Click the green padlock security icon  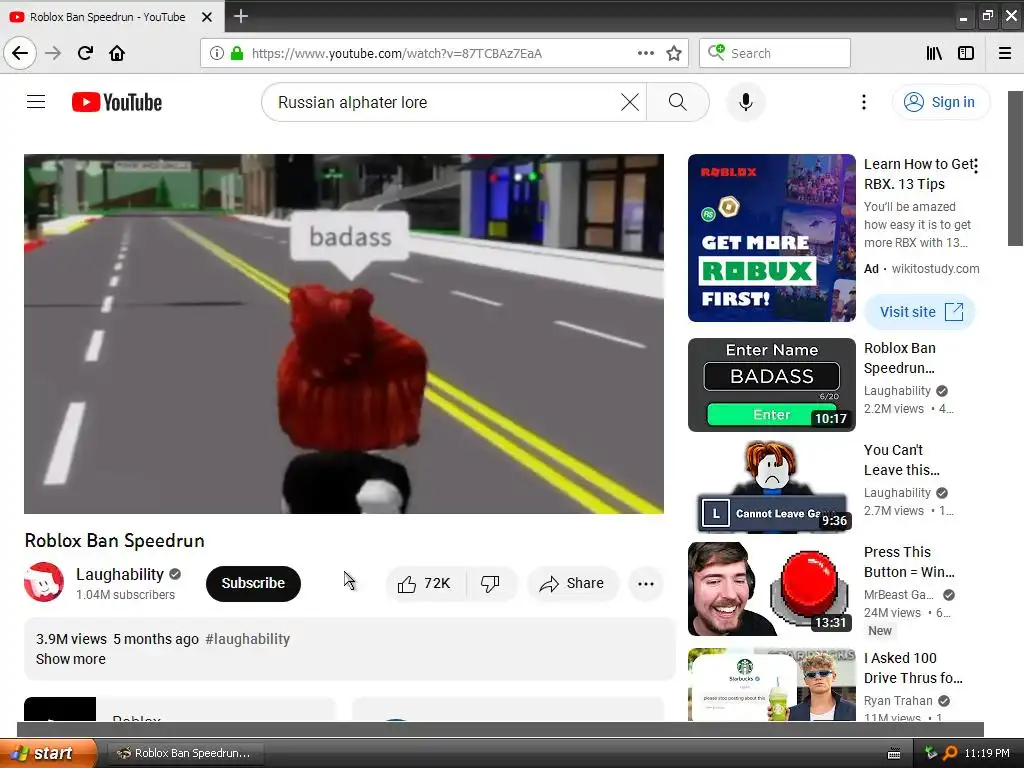pos(237,54)
